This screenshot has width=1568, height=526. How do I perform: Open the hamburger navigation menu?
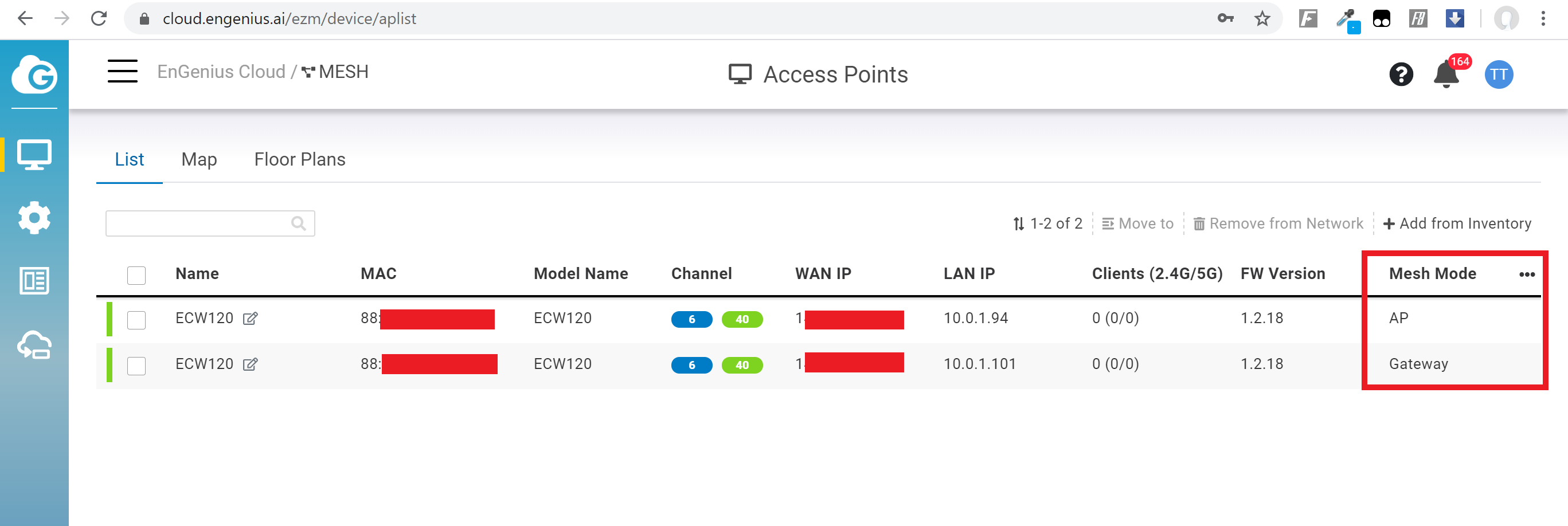[122, 71]
